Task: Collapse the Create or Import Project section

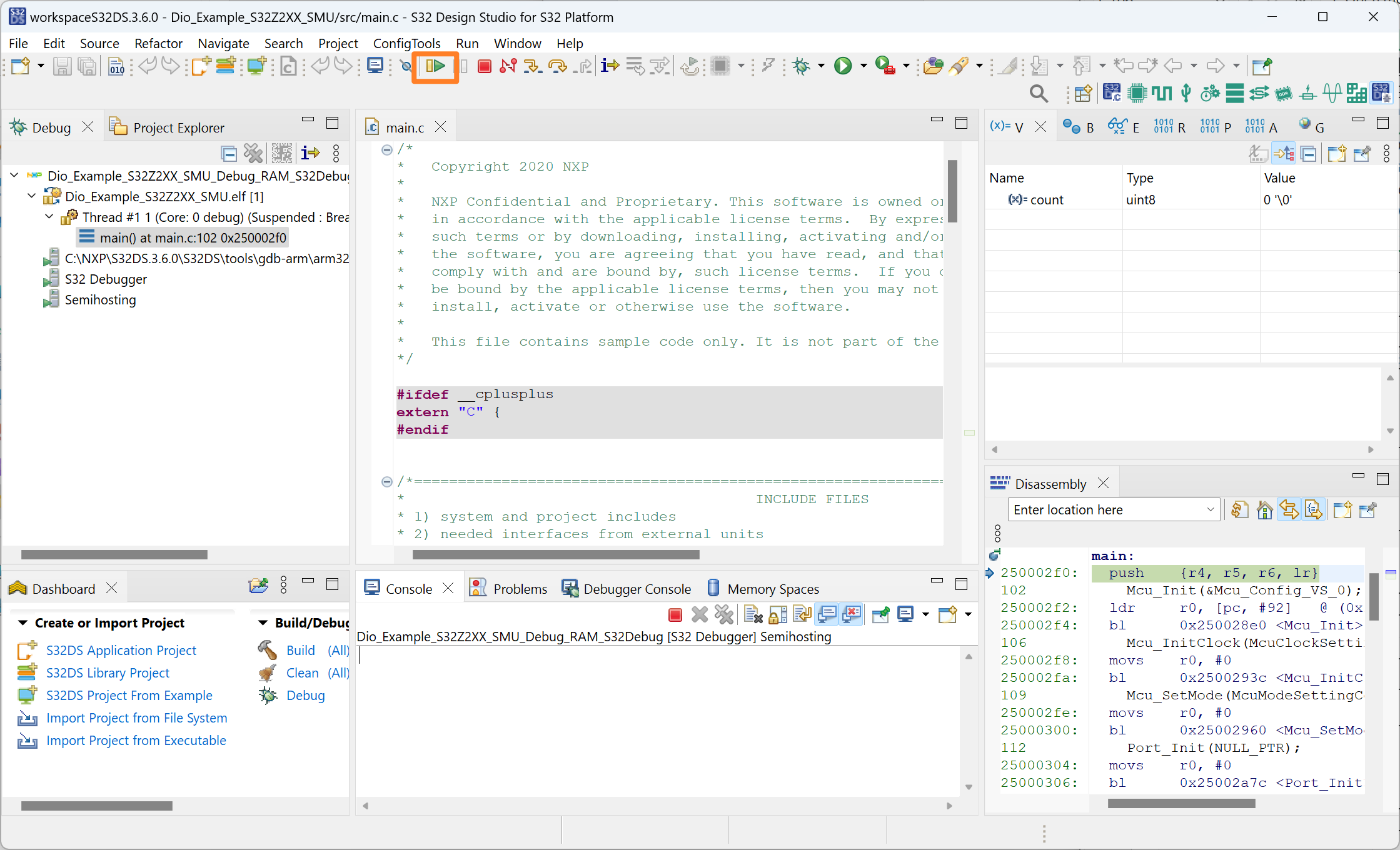Action: [23, 623]
